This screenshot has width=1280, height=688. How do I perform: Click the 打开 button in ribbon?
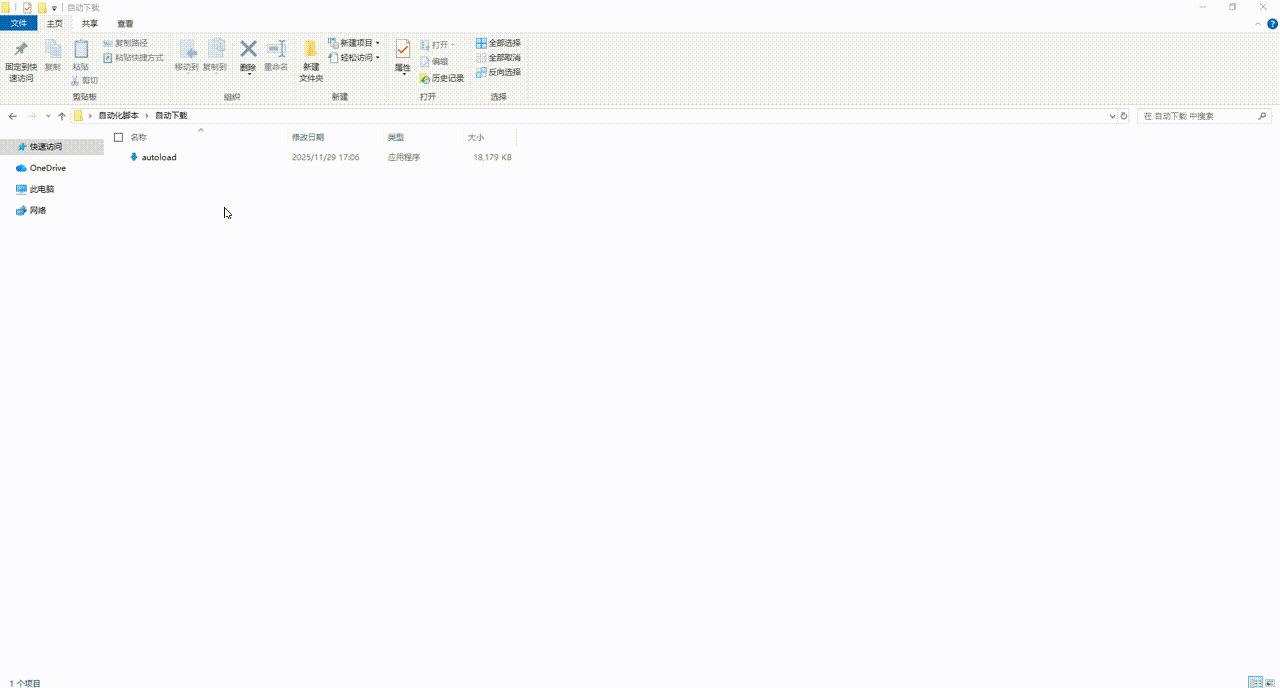pos(438,44)
